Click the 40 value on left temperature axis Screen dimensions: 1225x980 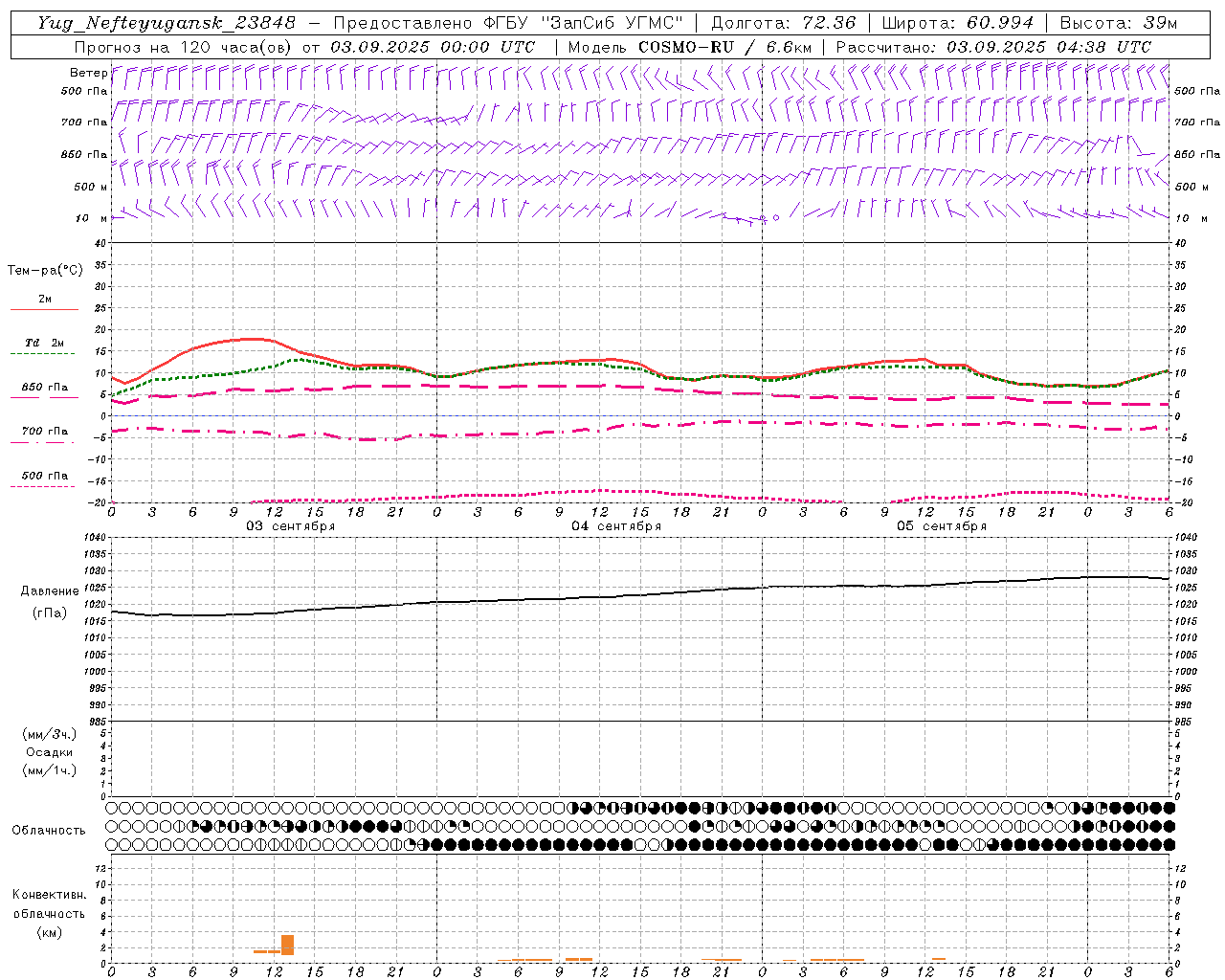click(99, 243)
